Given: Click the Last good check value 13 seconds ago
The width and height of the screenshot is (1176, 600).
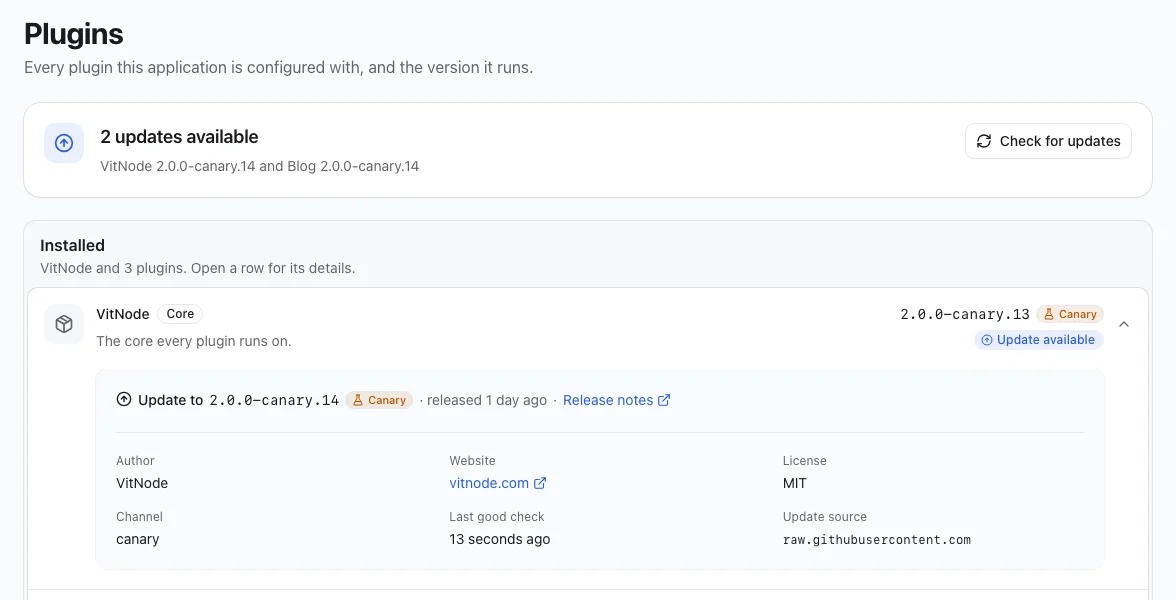Looking at the screenshot, I should (500, 539).
